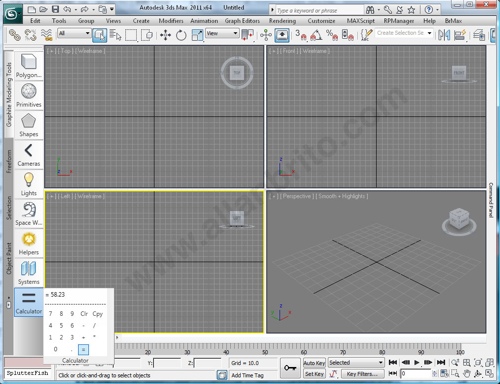Open the Cameras category in sidebar
The height and width of the screenshot is (384, 500).
(29, 155)
